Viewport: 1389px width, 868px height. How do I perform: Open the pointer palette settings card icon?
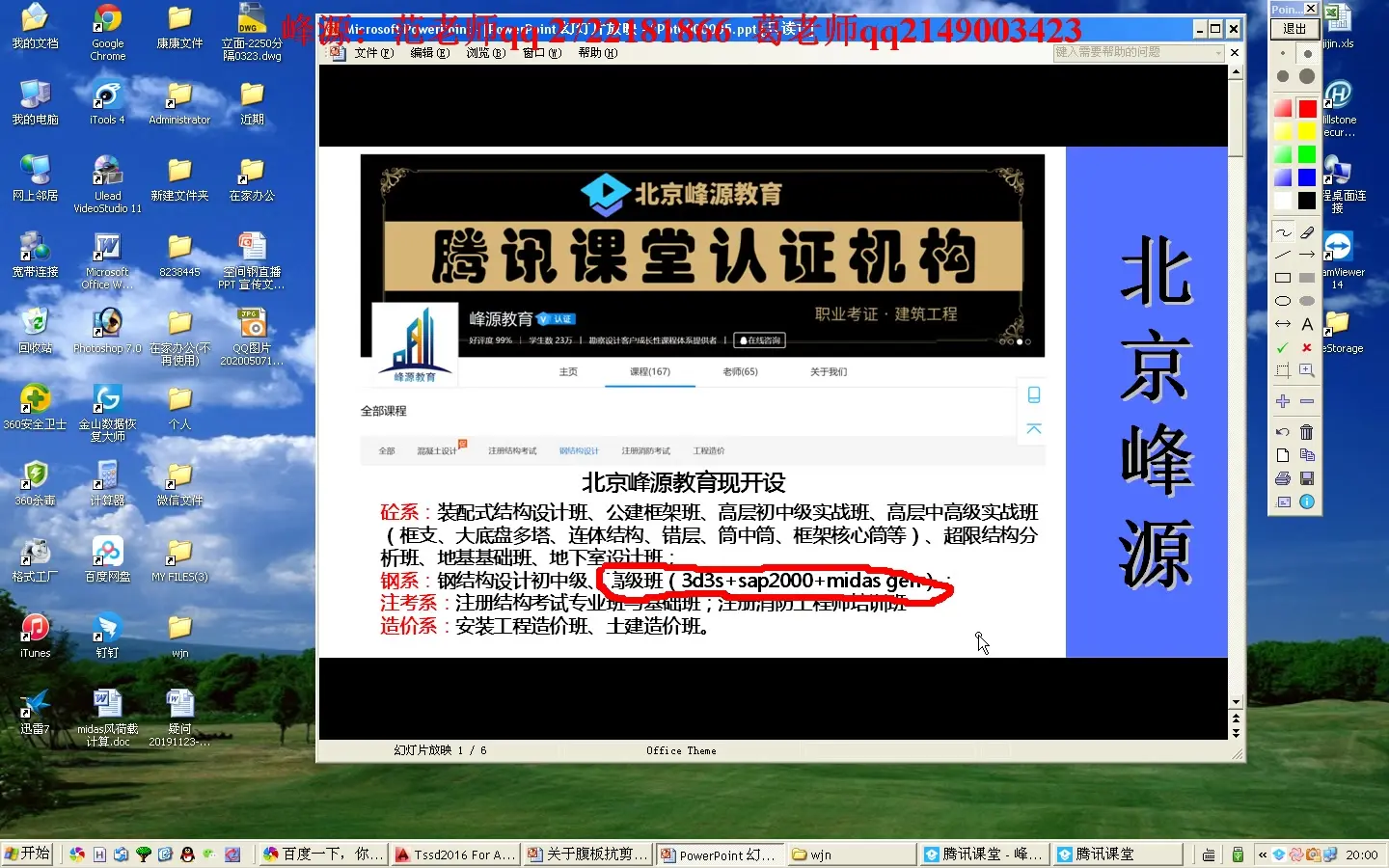pos(1283,502)
